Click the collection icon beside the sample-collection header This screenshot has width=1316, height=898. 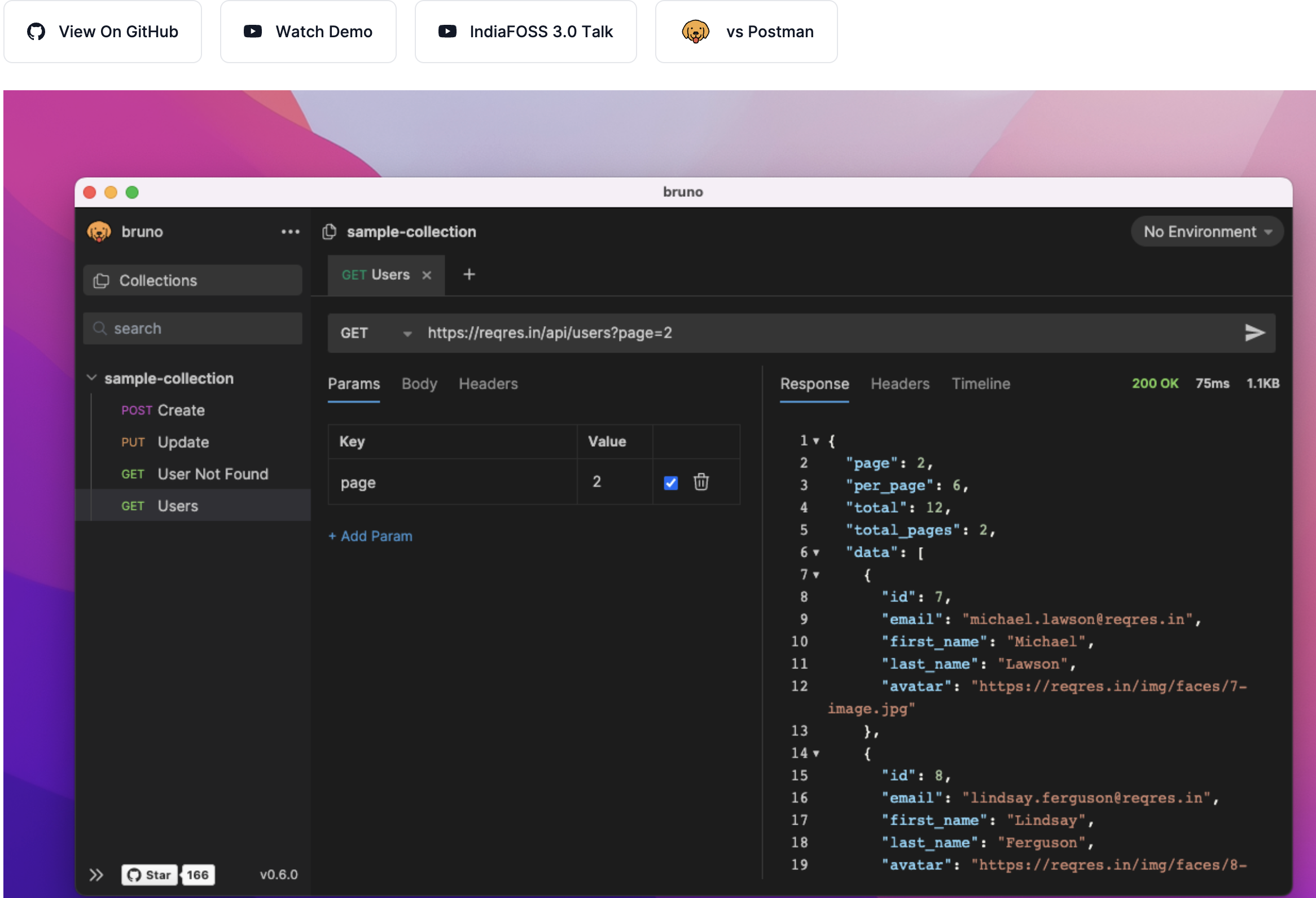[330, 231]
